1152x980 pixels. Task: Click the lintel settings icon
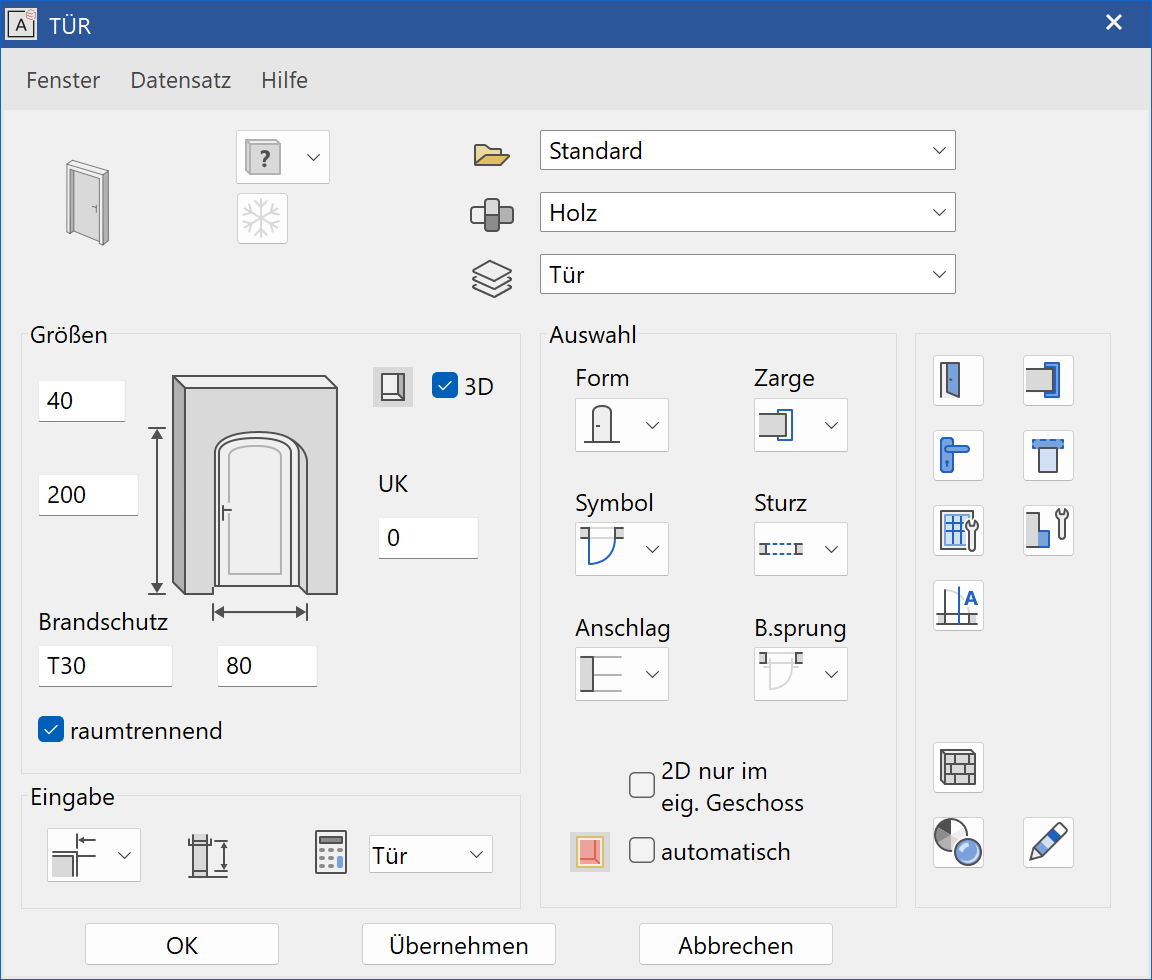point(1048,455)
